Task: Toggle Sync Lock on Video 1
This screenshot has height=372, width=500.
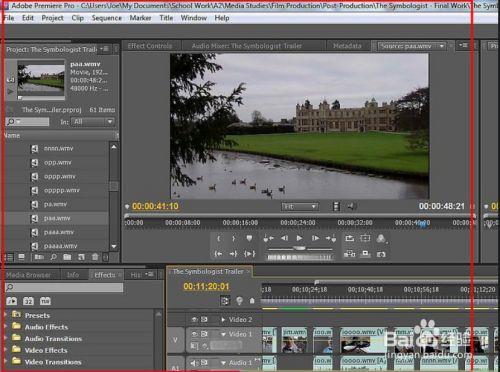Action: point(204,334)
